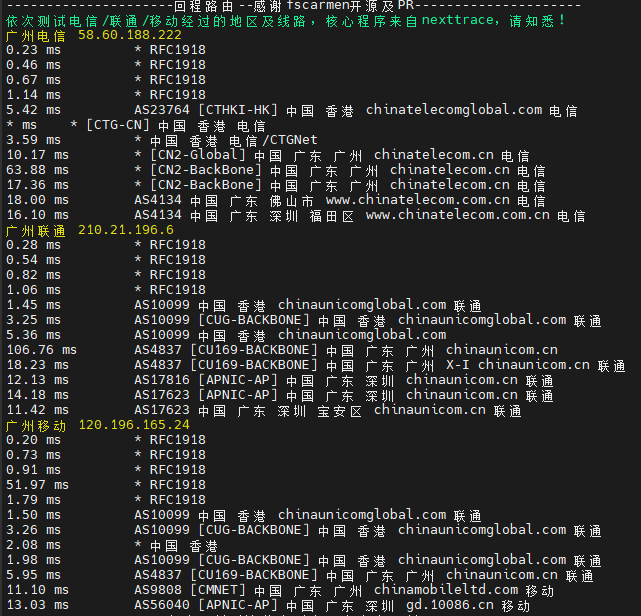The image size is (641, 616).
Task: Click AS10099 in the 1.45 ms row
Action: [162, 305]
